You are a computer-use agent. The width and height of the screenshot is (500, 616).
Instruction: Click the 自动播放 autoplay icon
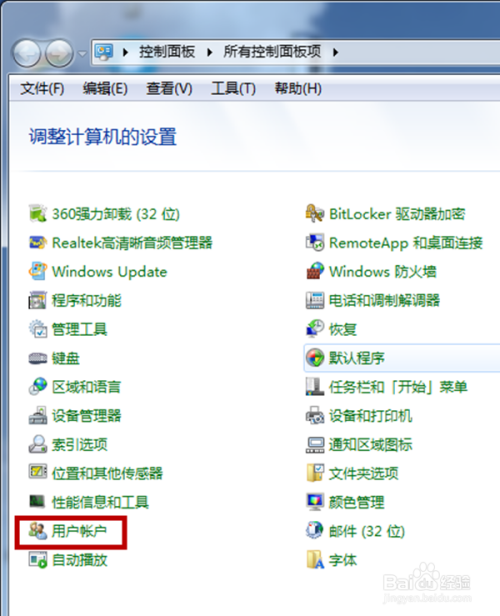tap(38, 560)
